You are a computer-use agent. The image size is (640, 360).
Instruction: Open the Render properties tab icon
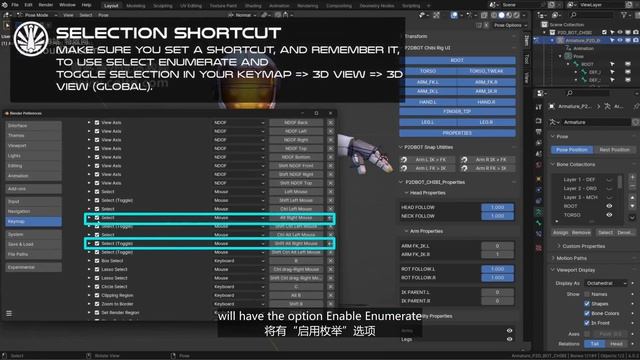click(539, 121)
